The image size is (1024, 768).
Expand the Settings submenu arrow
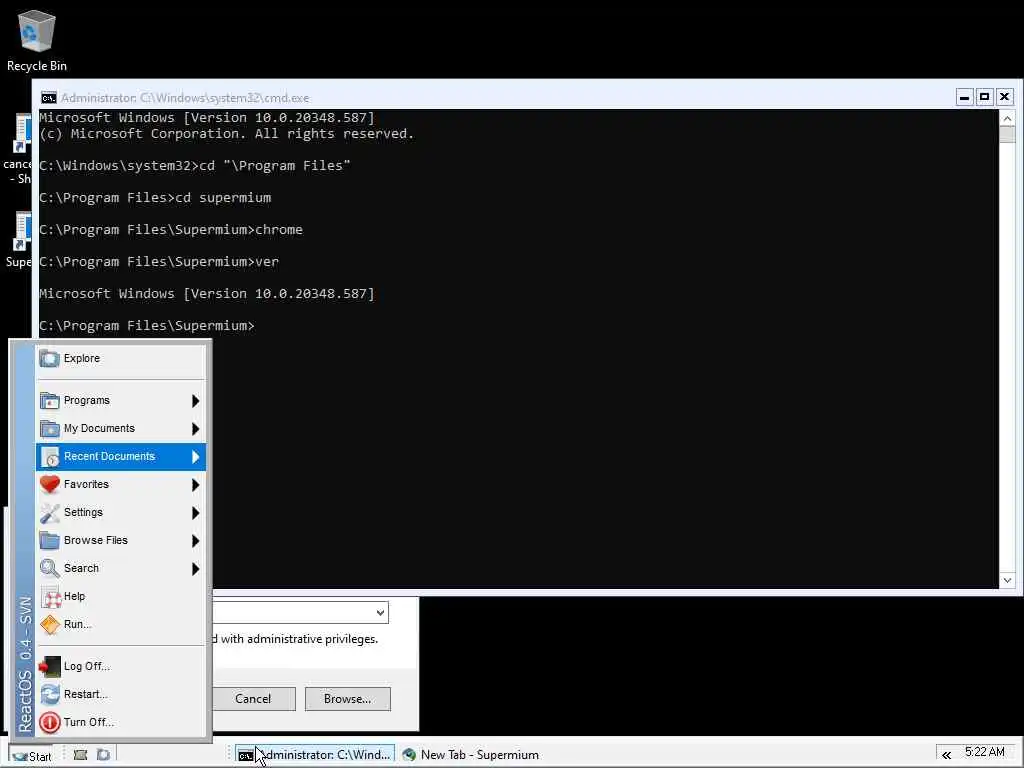point(195,513)
